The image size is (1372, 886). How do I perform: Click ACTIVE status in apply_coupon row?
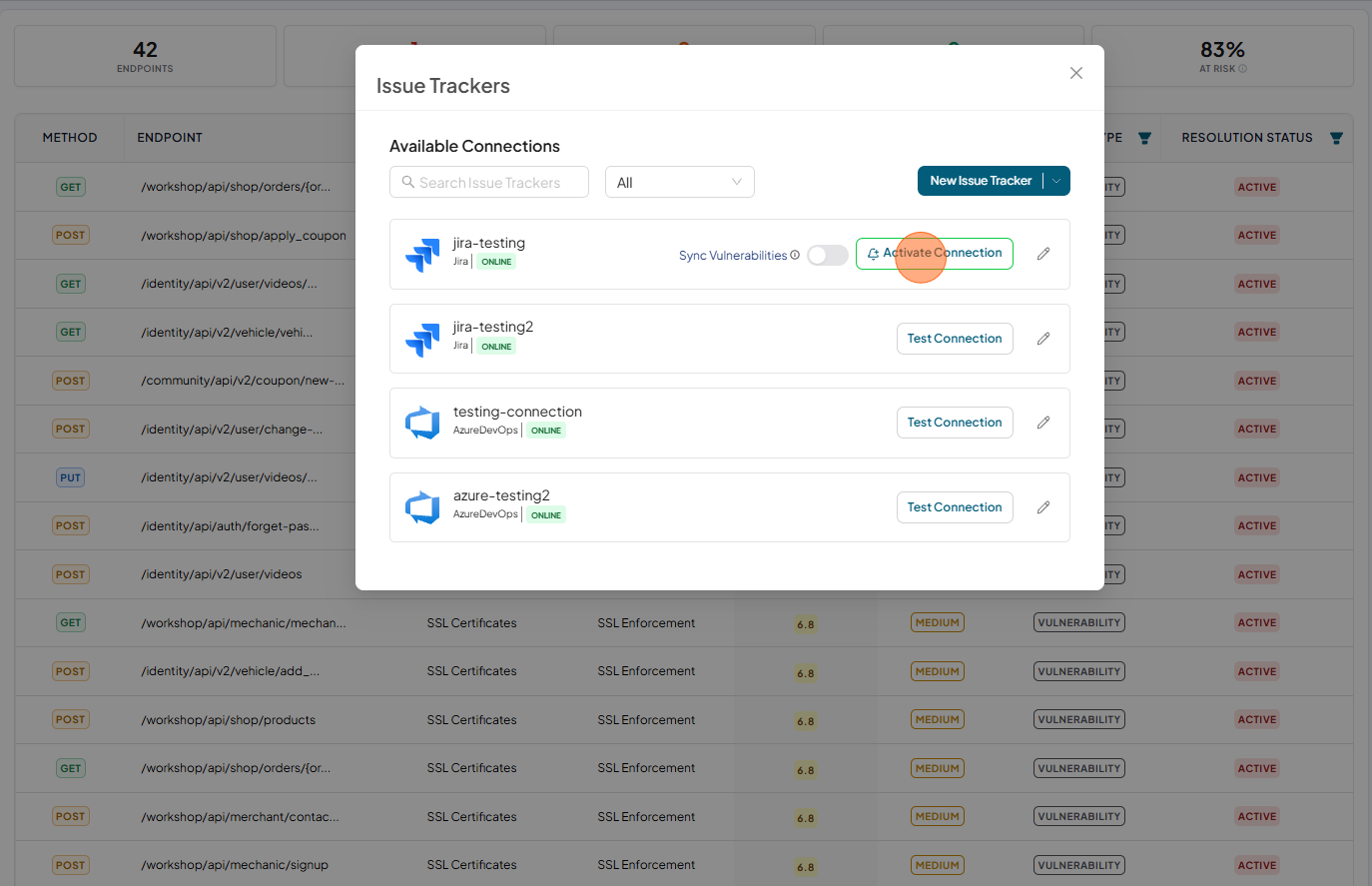(1257, 236)
